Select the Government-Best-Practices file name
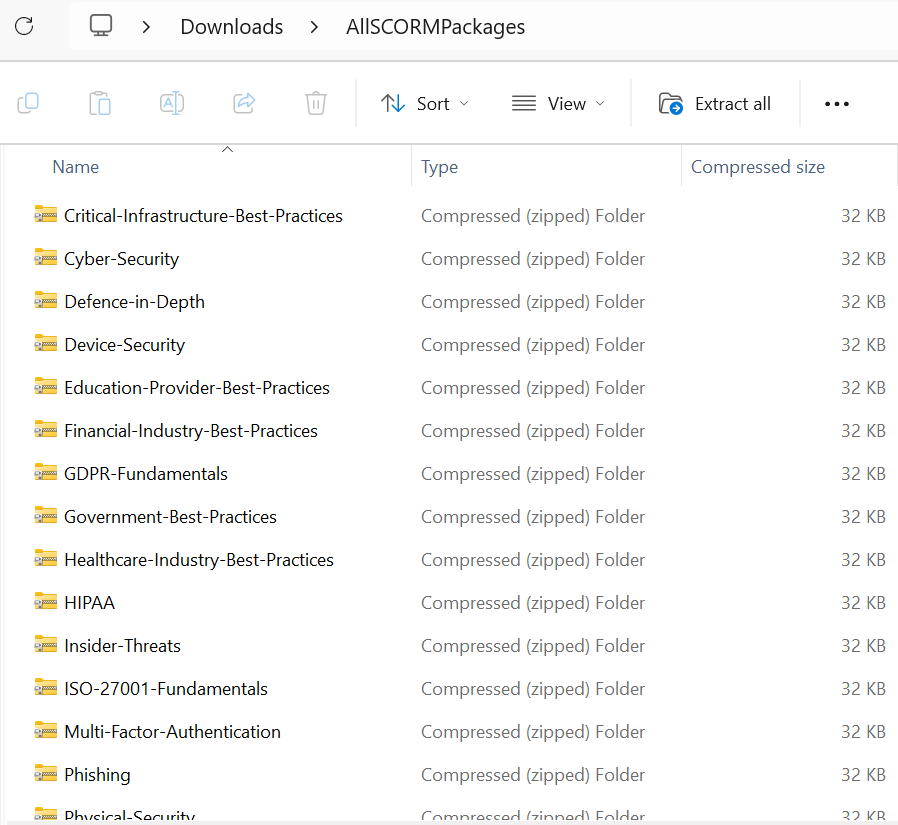This screenshot has width=898, height=825. 170,516
